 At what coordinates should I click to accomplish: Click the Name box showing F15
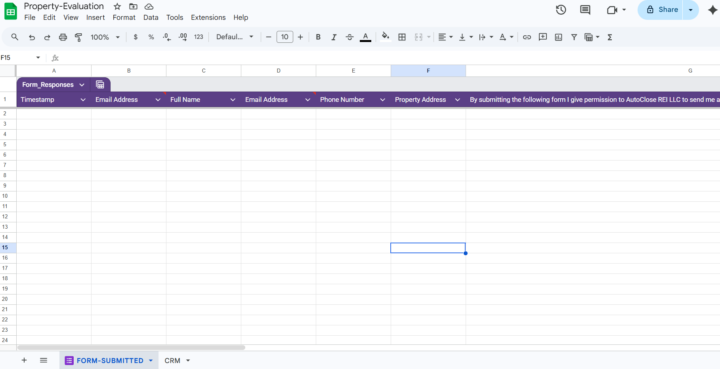pyautogui.click(x=21, y=58)
